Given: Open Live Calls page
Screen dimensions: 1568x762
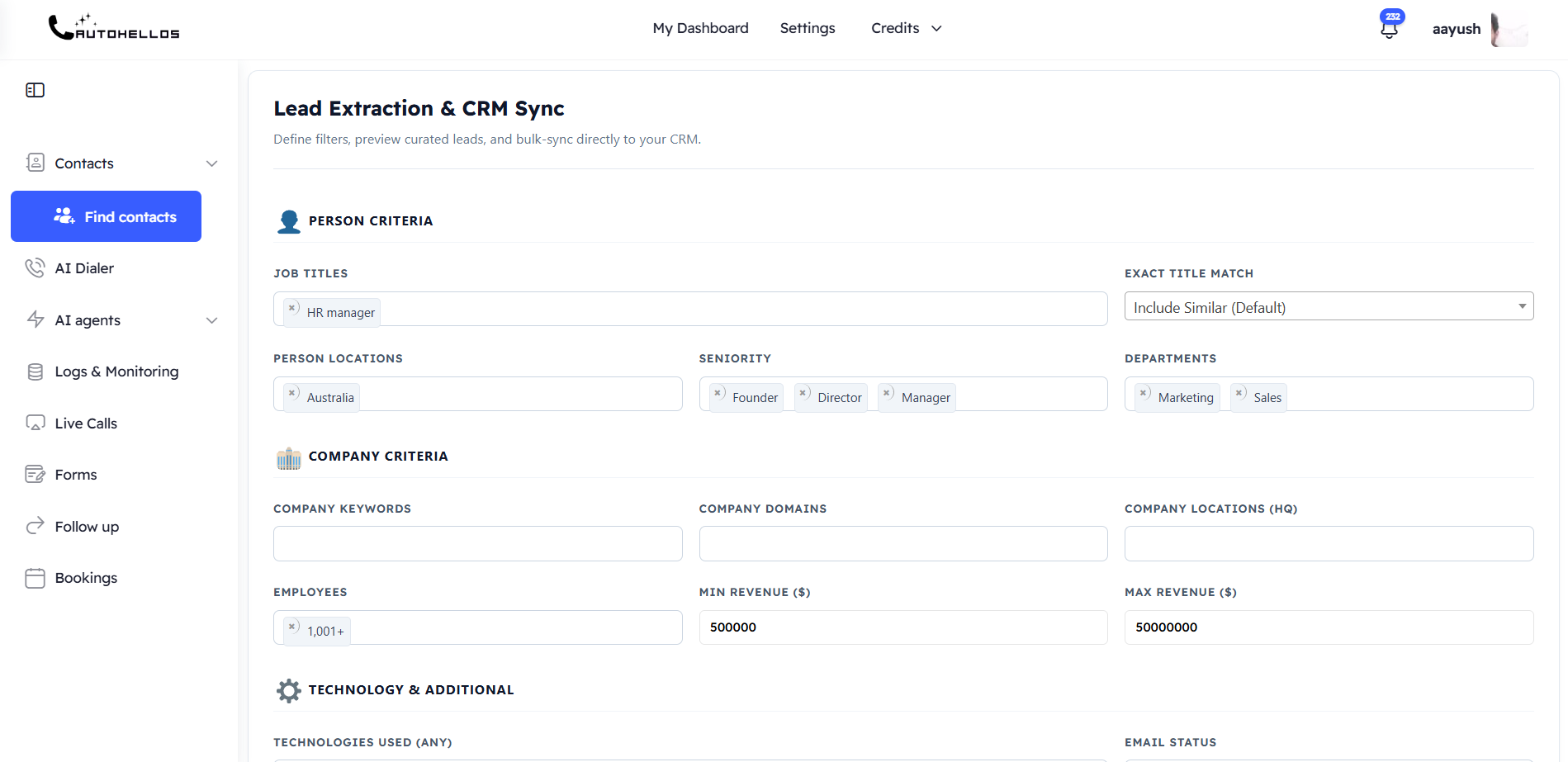Looking at the screenshot, I should 86,424.
